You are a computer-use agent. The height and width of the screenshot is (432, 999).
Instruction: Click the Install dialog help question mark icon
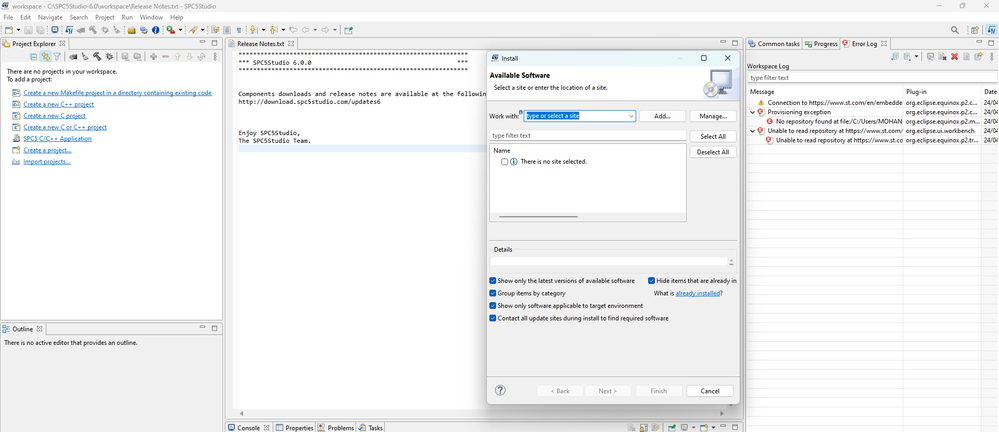[500, 391]
